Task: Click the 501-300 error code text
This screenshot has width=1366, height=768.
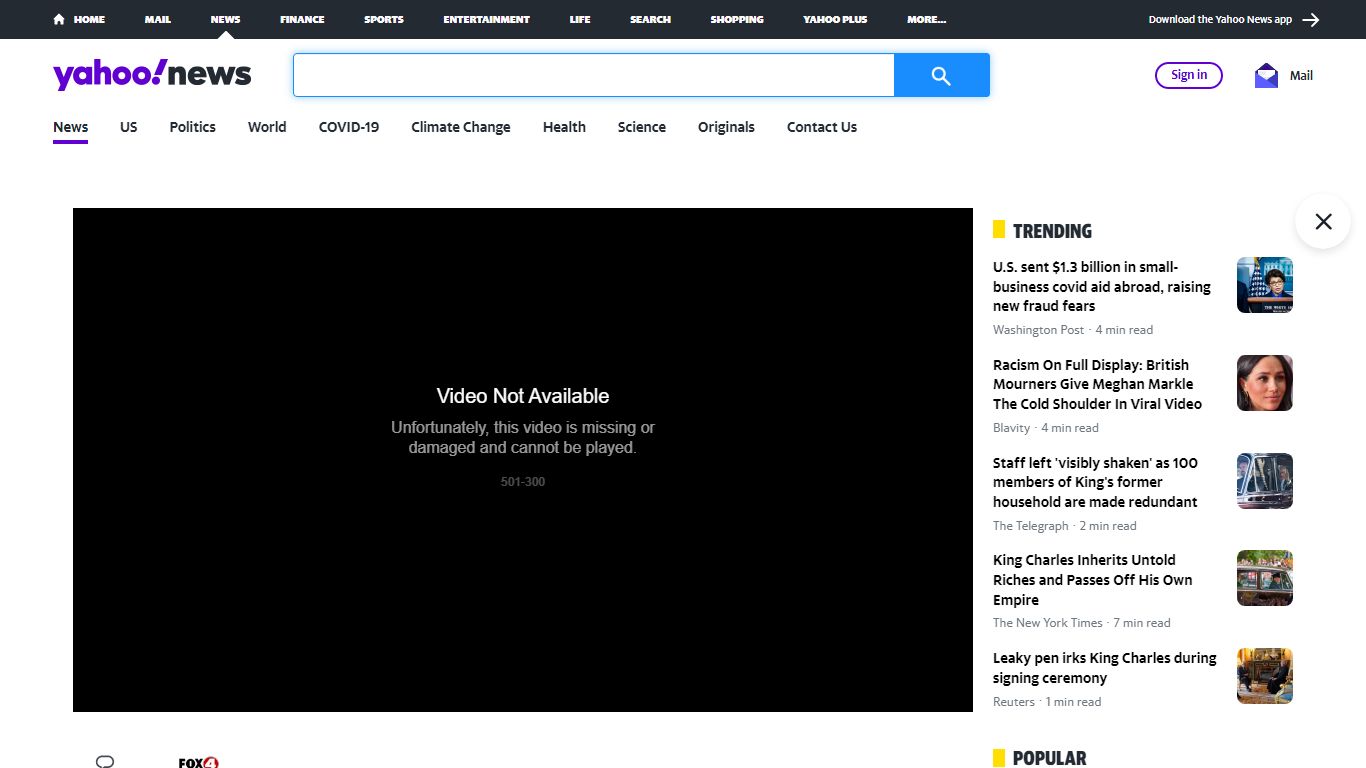Action: (x=523, y=482)
